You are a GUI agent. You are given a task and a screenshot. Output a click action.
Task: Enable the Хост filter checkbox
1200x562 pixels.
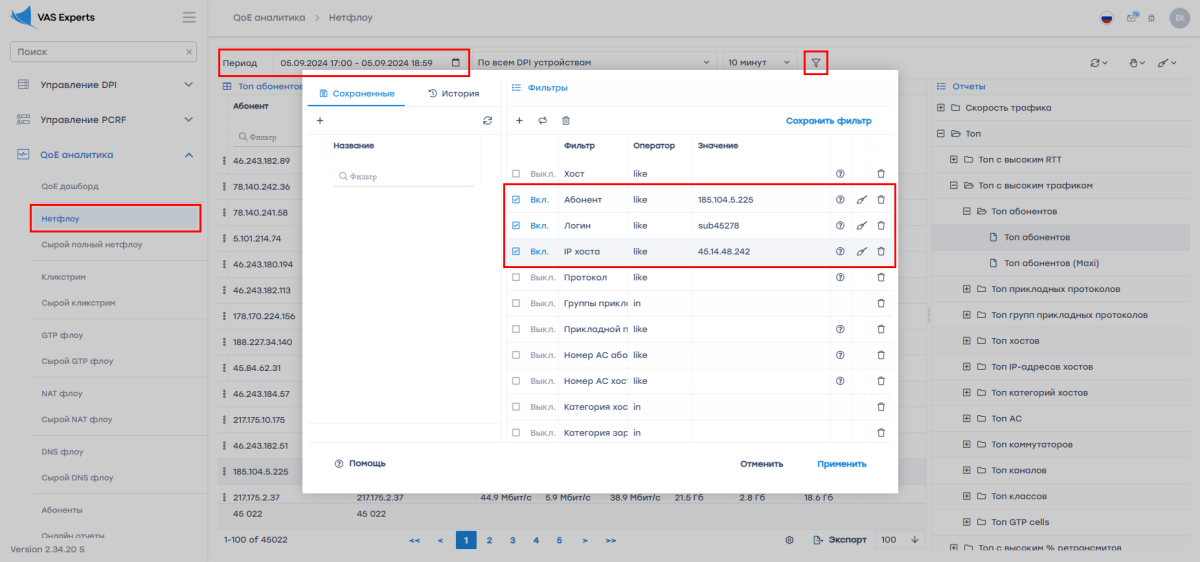coord(516,174)
